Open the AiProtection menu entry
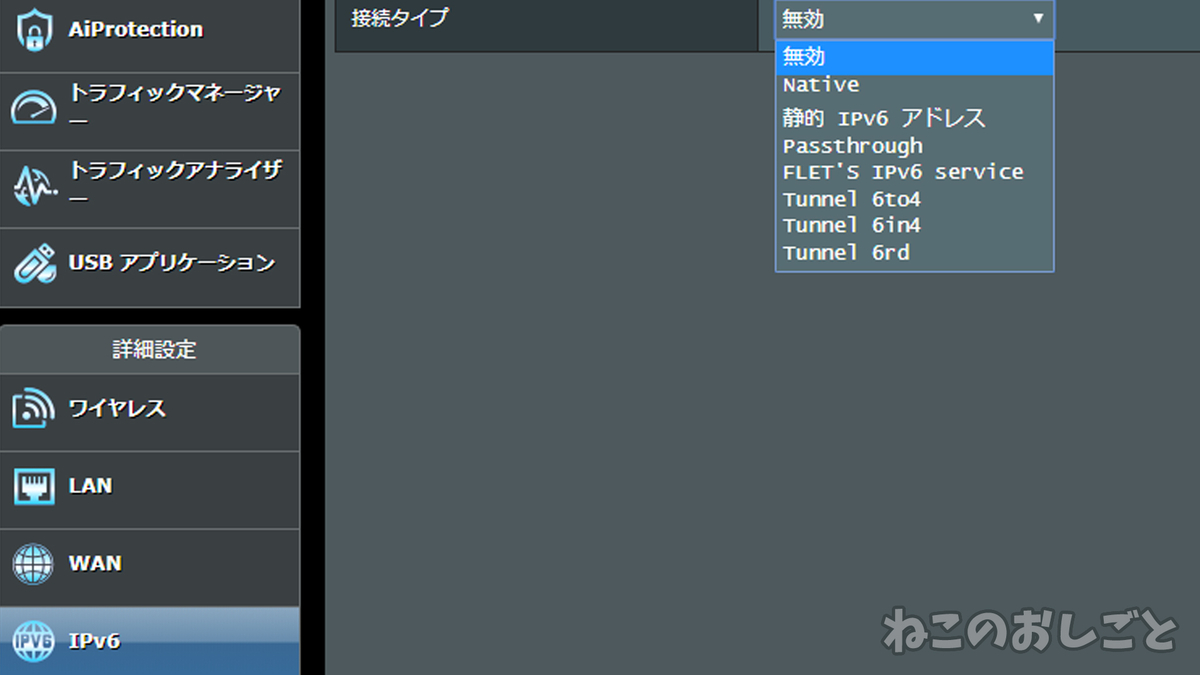 (x=150, y=34)
